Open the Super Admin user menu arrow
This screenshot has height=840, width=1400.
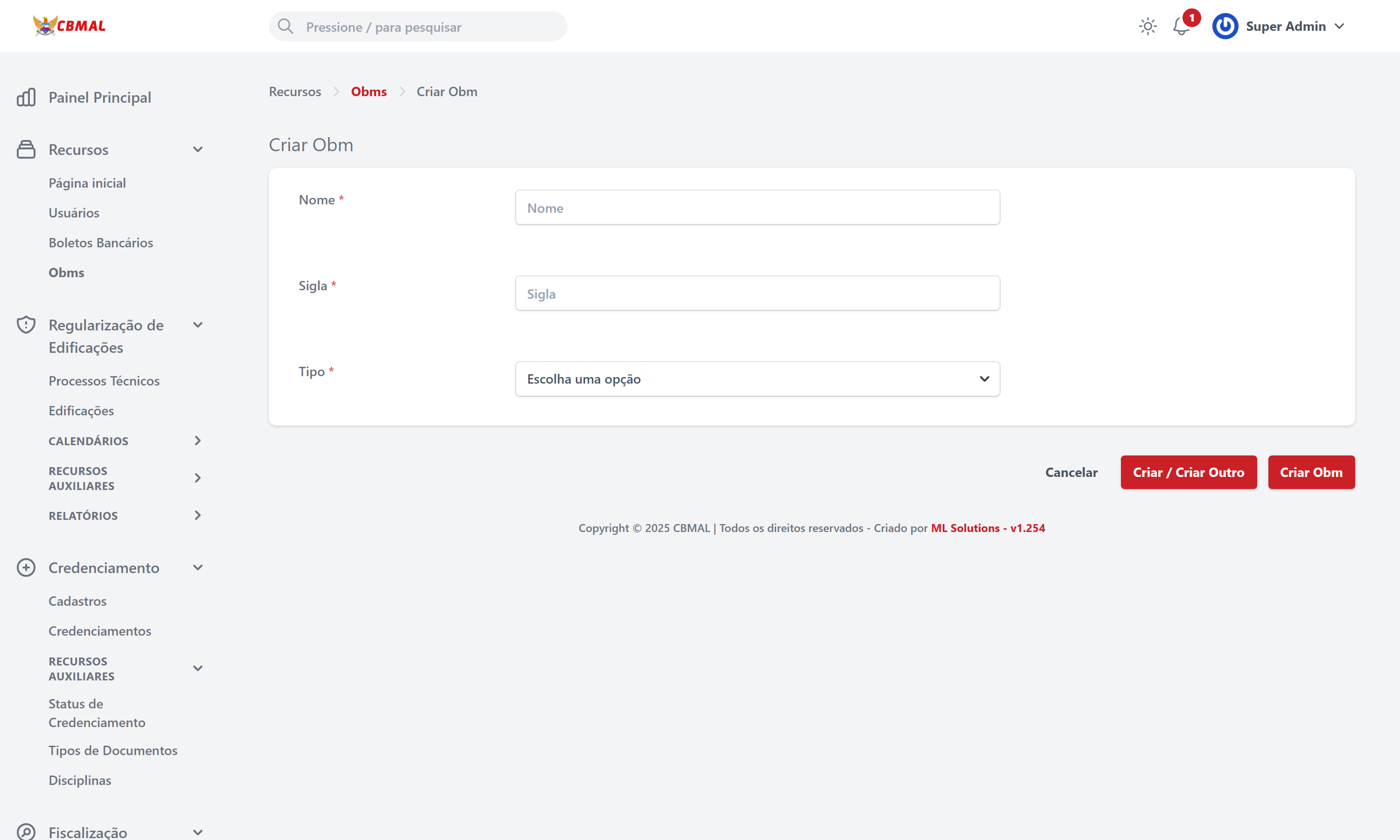pyautogui.click(x=1339, y=27)
